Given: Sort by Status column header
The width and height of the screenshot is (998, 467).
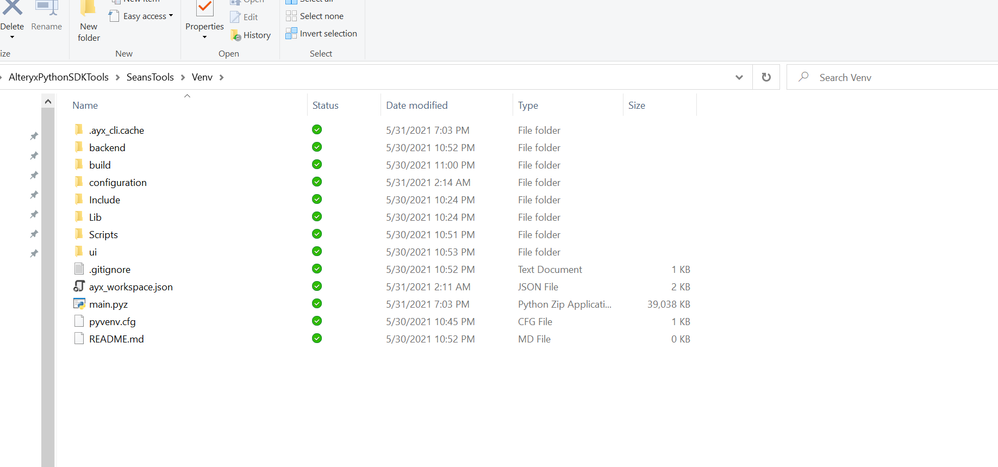Looking at the screenshot, I should tap(325, 106).
